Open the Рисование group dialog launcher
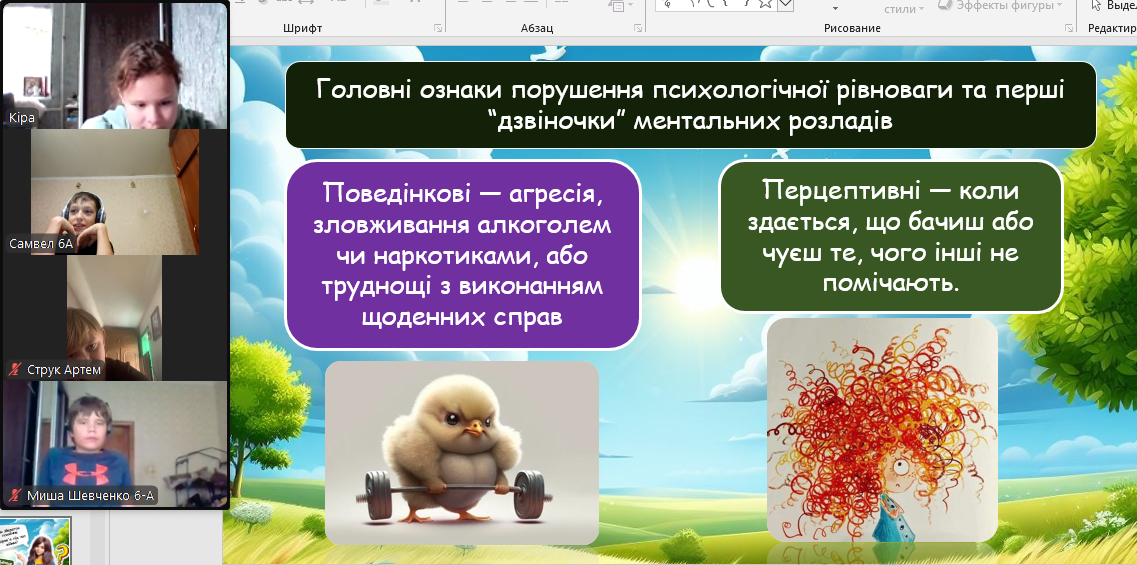Viewport: 1137px width, 565px height. pyautogui.click(x=1069, y=28)
